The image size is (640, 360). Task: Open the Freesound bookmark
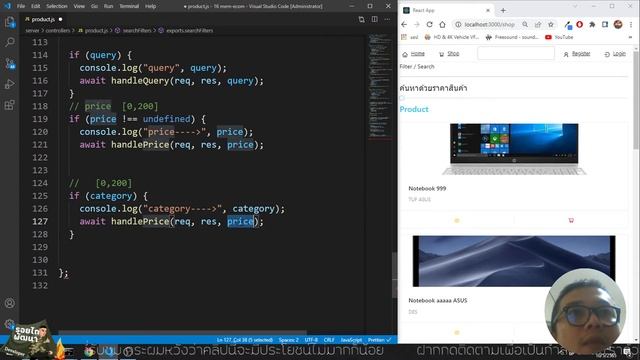[x=513, y=37]
